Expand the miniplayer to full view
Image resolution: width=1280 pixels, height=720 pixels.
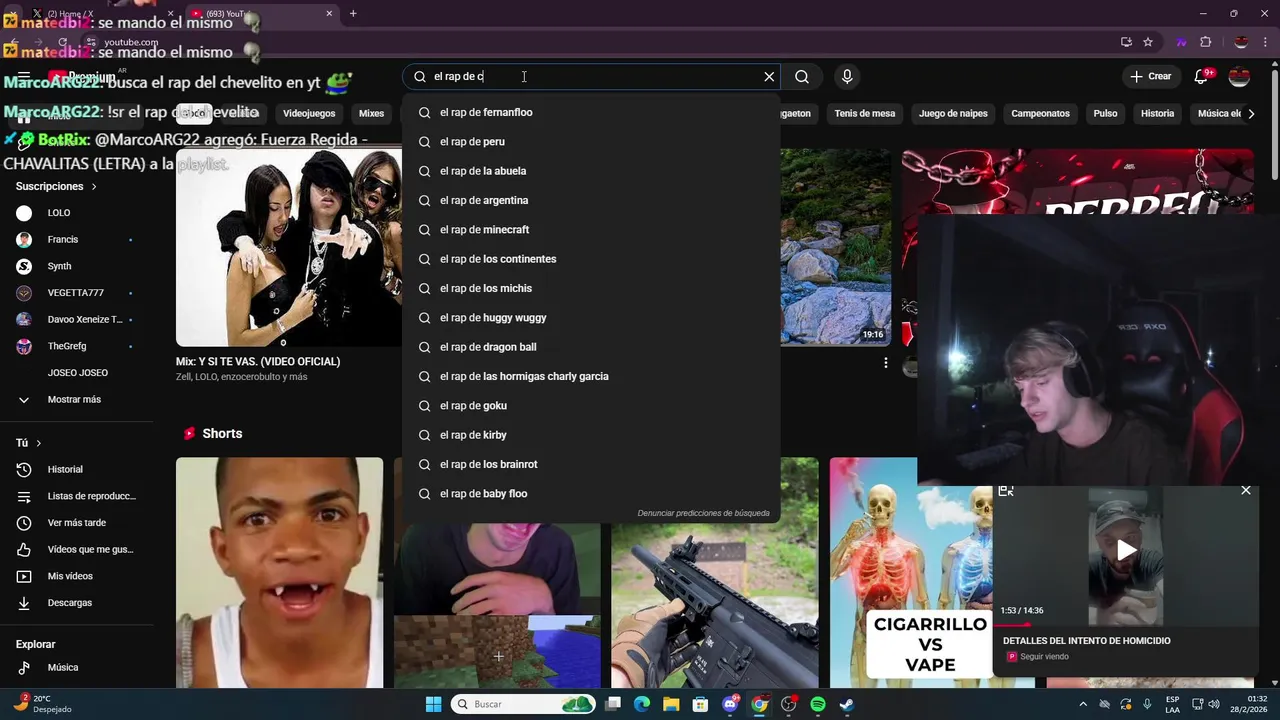(x=1006, y=490)
